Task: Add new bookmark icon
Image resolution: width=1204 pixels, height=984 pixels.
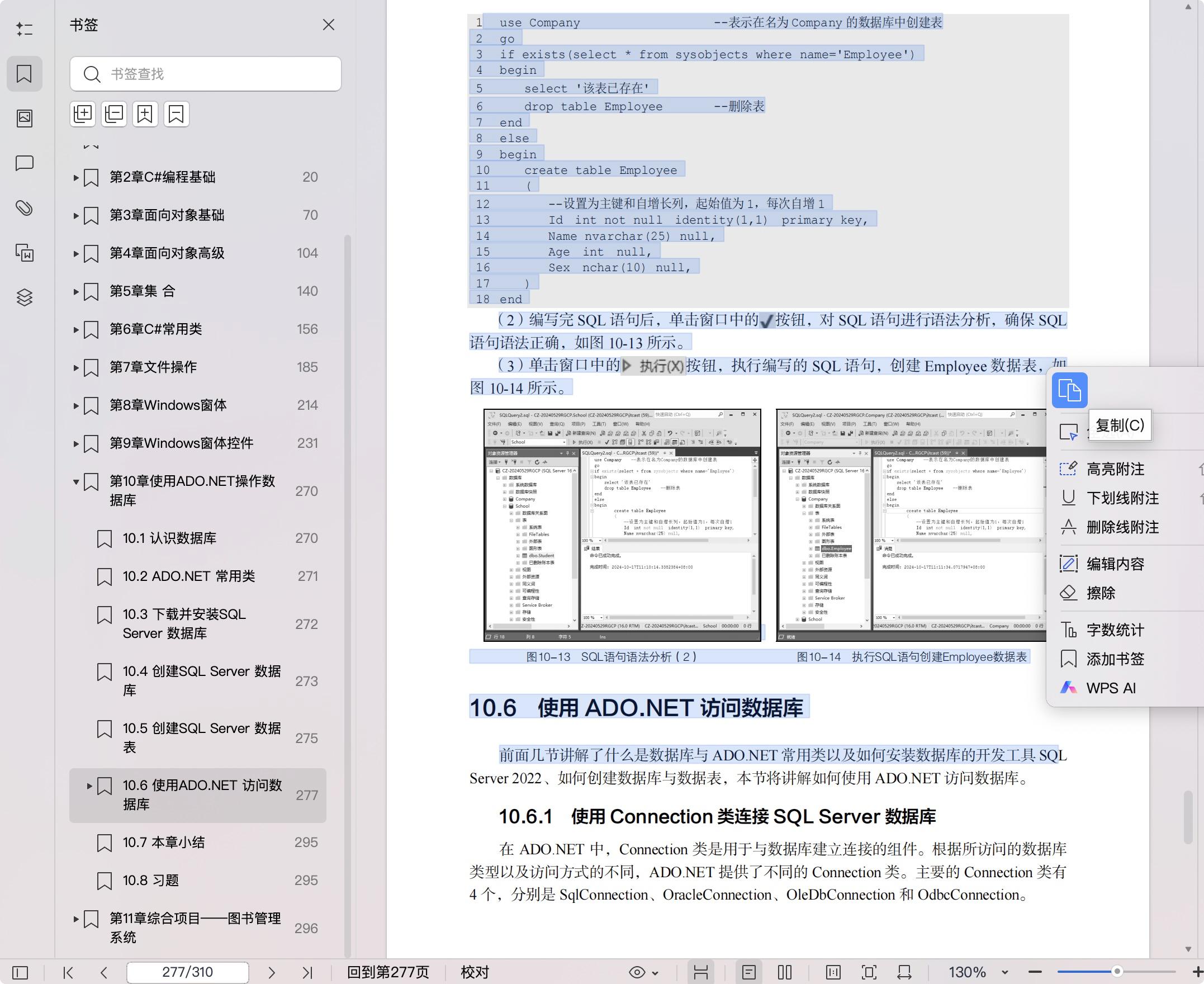Action: tap(145, 114)
